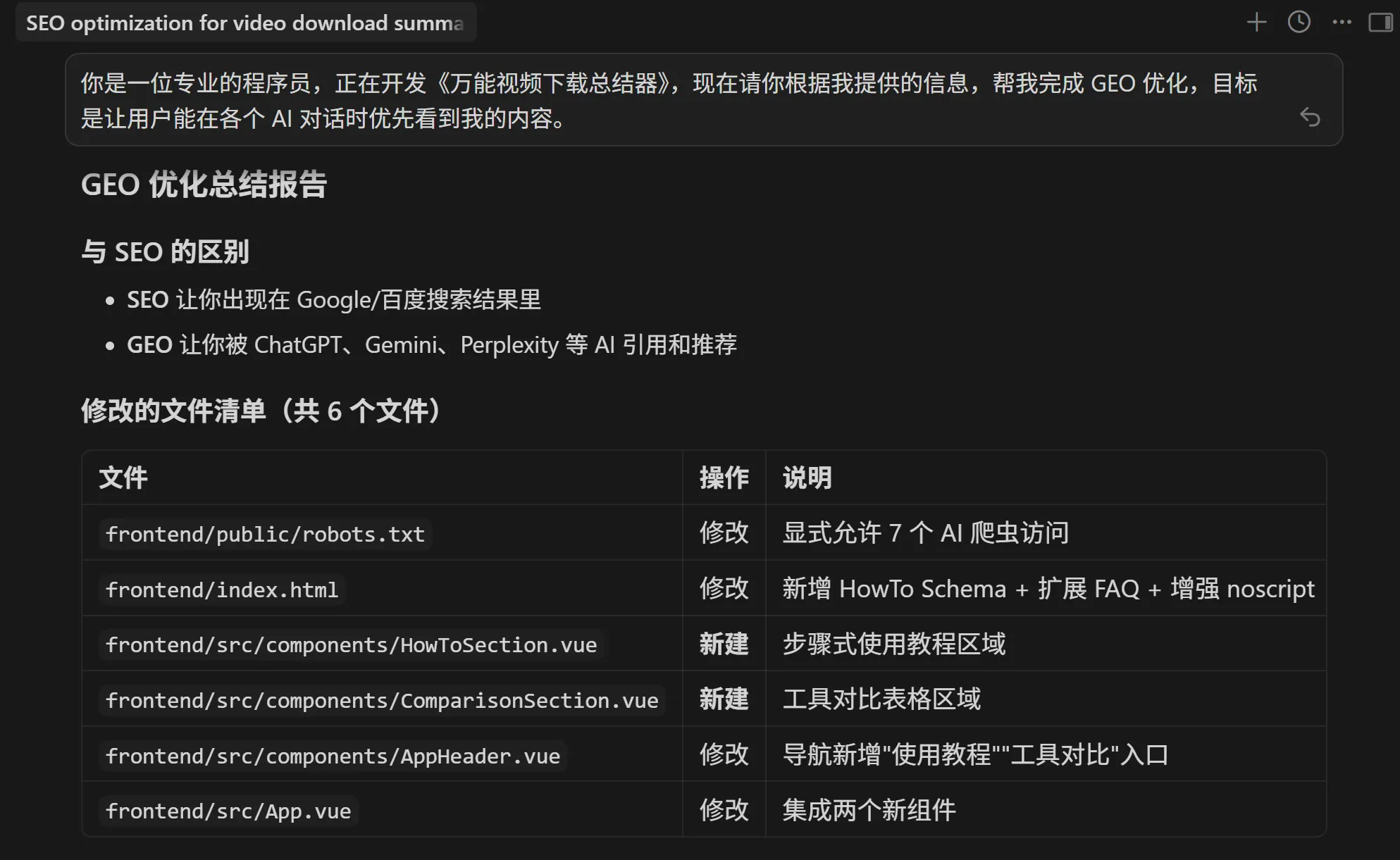Click the 文件 column header
This screenshot has width=1400, height=860.
pos(123,478)
